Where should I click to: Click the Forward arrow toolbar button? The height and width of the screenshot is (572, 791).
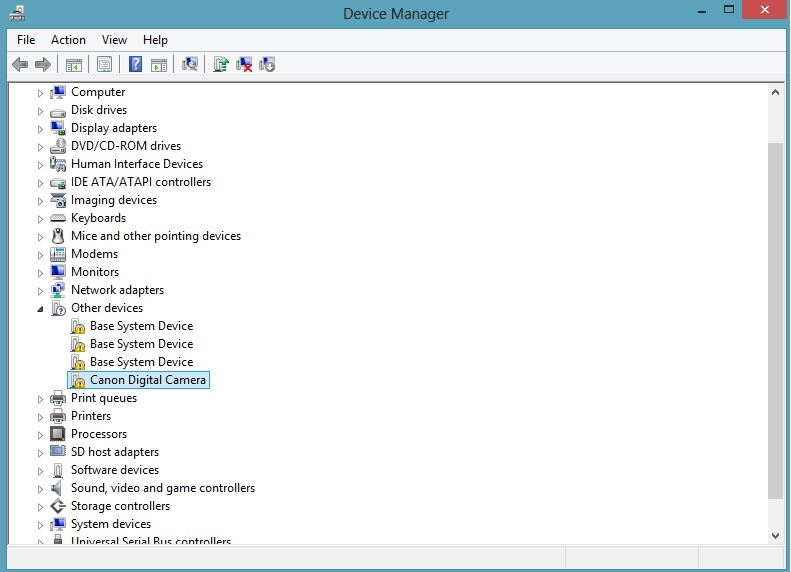tap(42, 64)
